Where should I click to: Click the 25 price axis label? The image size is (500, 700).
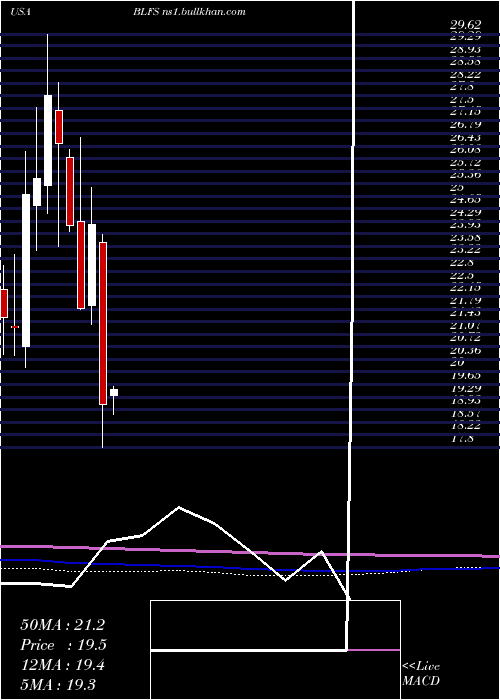(x=458, y=188)
